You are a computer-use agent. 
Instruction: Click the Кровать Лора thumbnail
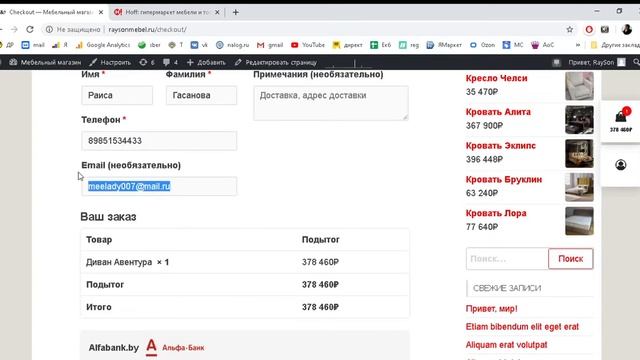click(579, 221)
